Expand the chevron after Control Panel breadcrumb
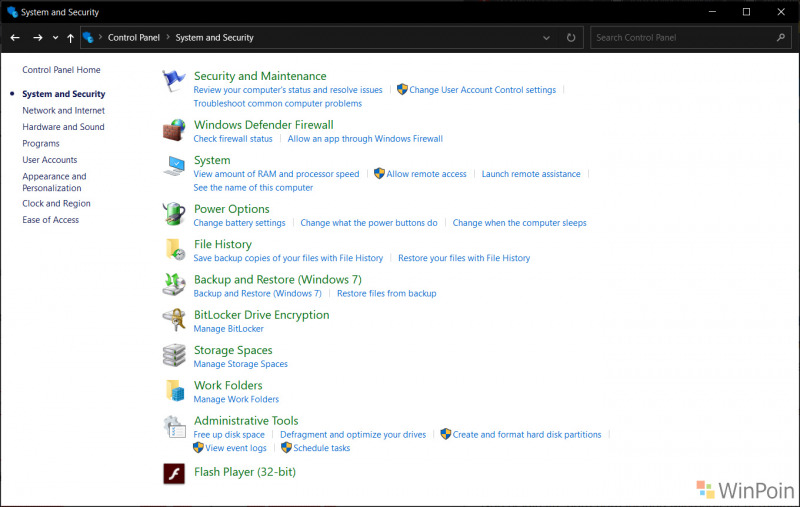800x507 pixels. [168, 37]
